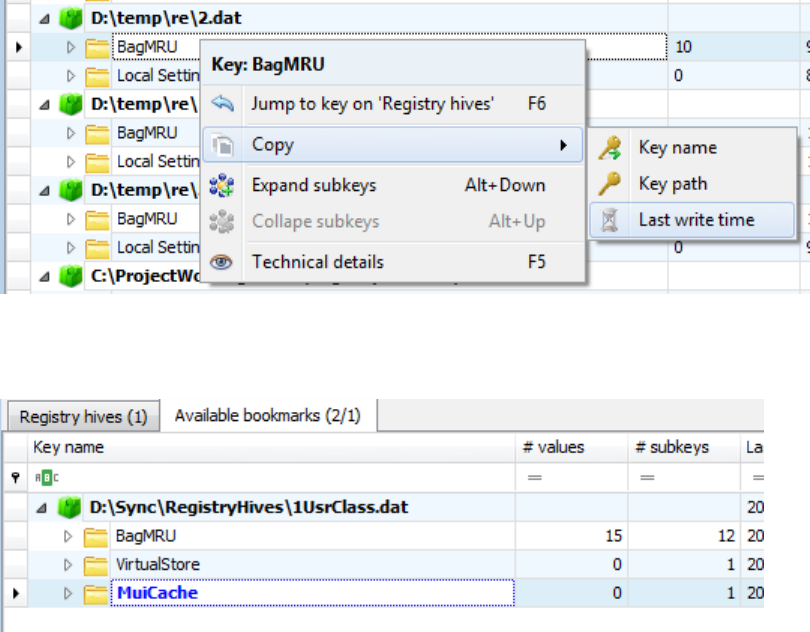Image resolution: width=810 pixels, height=632 pixels.
Task: Click the Key name key icon in submenu
Action: 610,148
